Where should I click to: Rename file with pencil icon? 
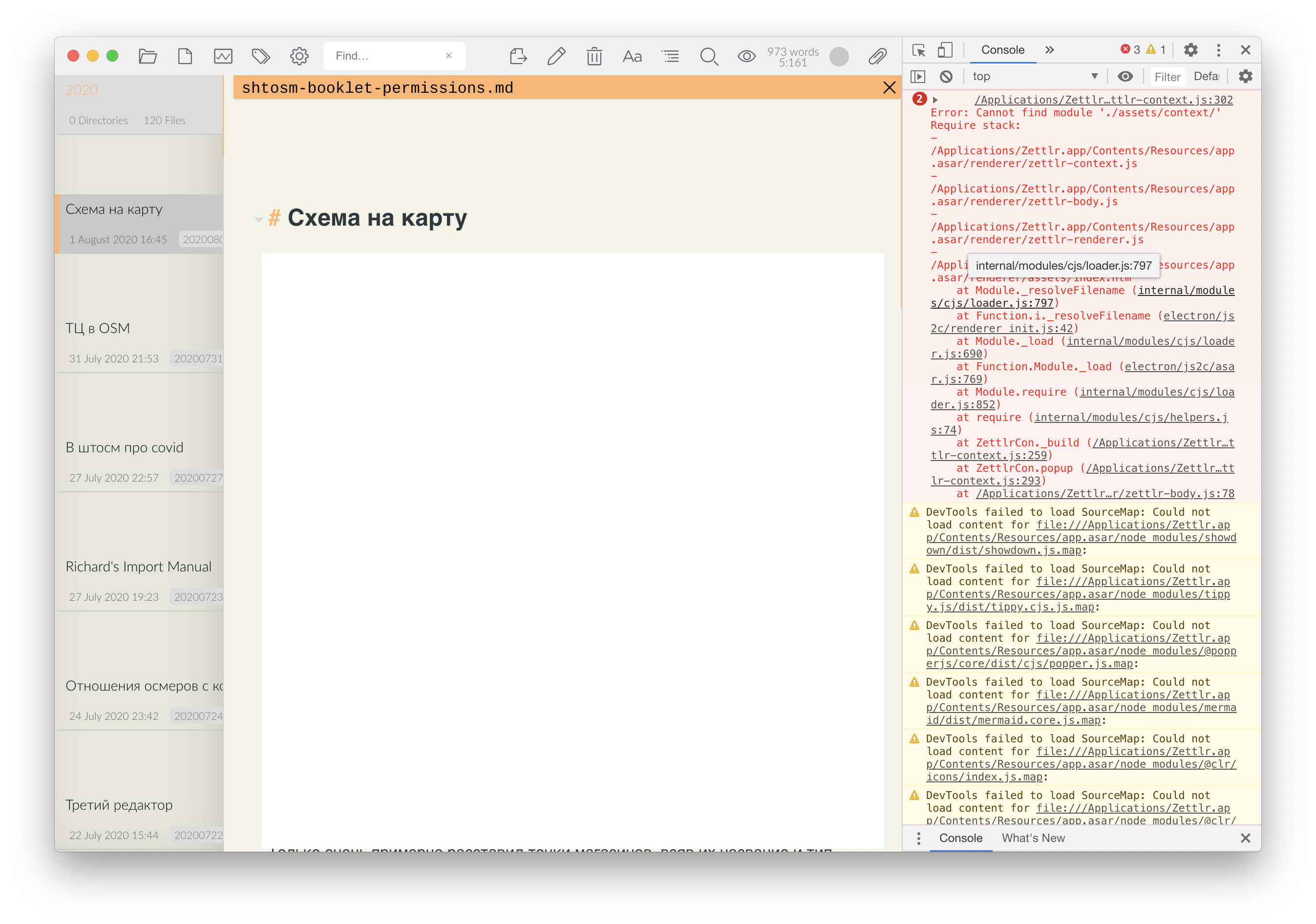click(x=556, y=56)
